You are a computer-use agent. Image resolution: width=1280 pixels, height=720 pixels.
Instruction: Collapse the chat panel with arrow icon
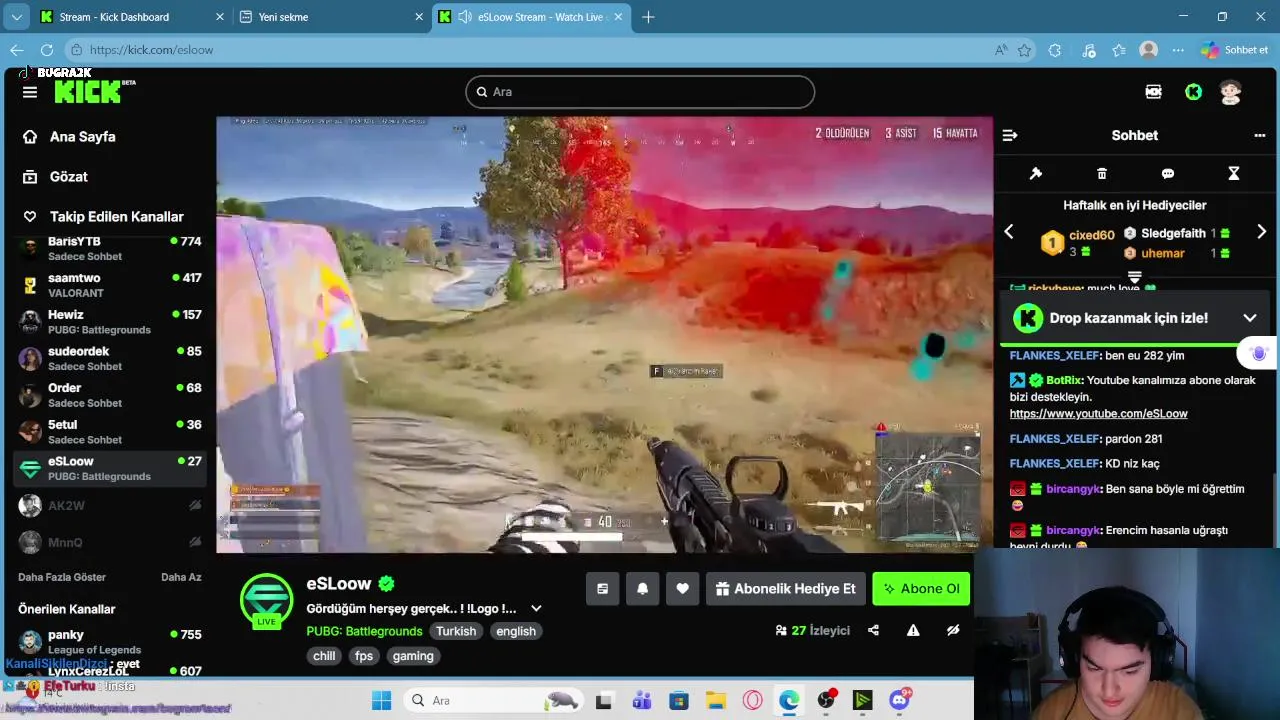tap(1010, 135)
